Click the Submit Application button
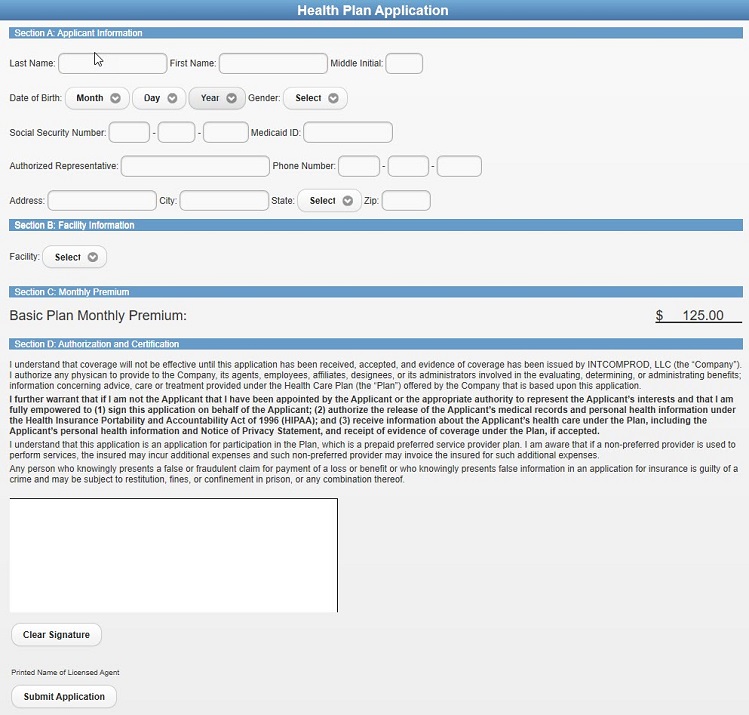The image size is (749, 715). (64, 697)
